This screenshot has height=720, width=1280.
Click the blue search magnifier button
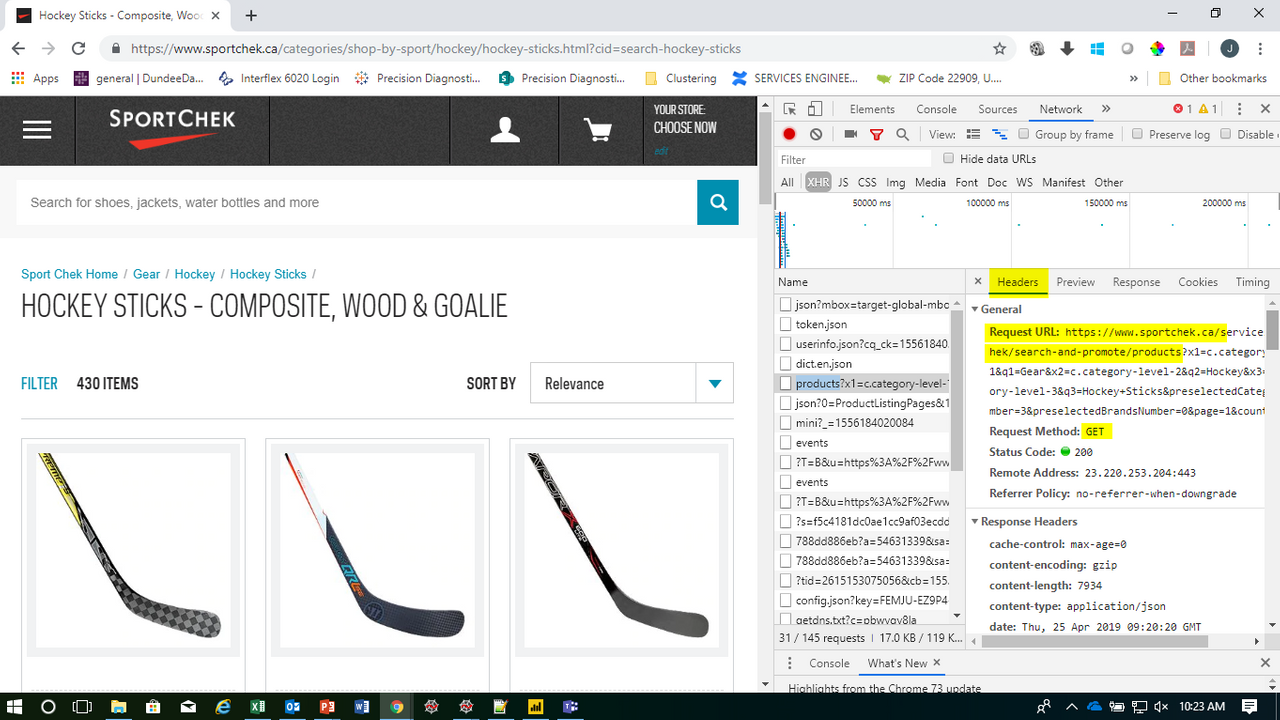click(718, 202)
